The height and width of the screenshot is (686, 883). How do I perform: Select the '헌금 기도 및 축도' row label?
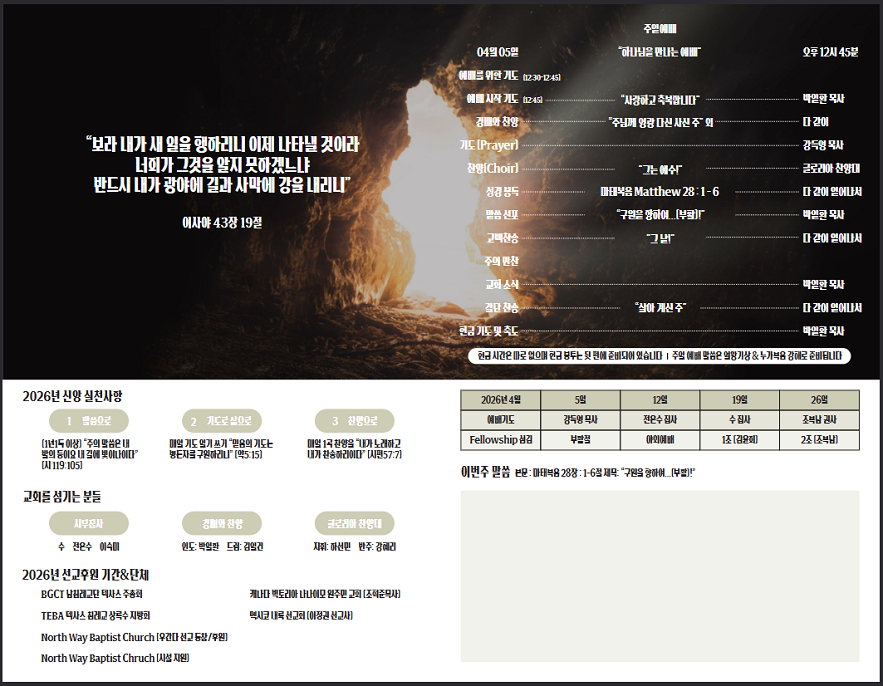point(488,331)
